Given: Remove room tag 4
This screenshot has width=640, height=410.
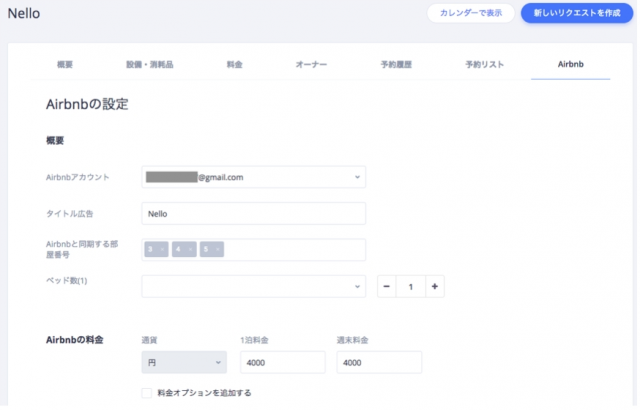Looking at the screenshot, I should click(x=190, y=249).
